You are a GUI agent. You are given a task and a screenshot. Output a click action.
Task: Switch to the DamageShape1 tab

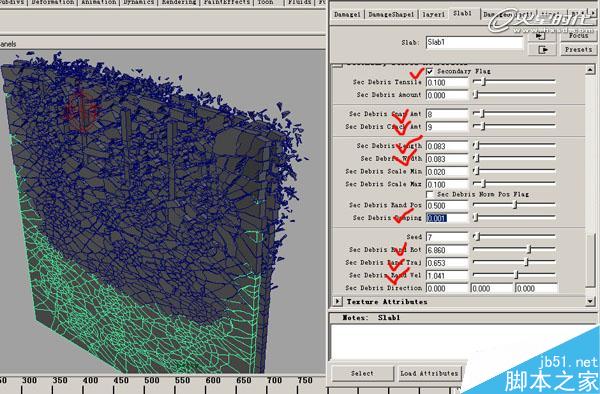(391, 15)
